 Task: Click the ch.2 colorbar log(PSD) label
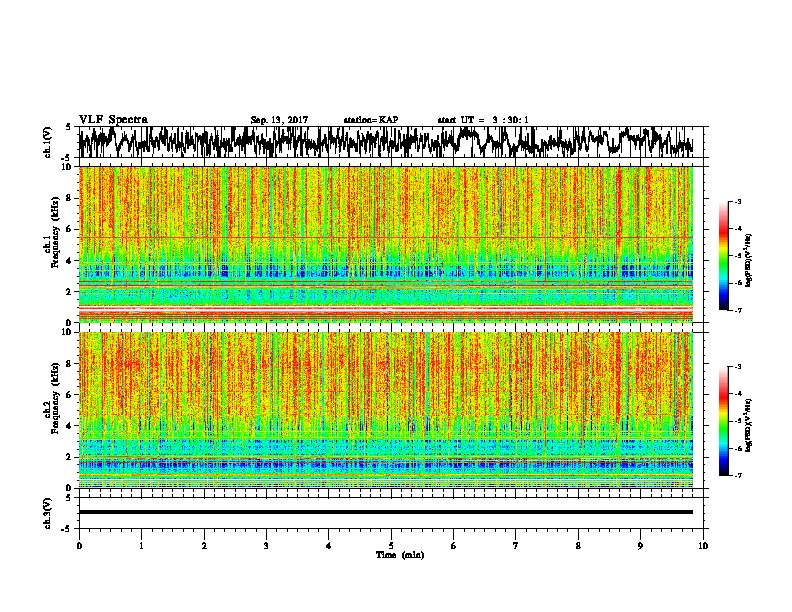click(x=749, y=425)
